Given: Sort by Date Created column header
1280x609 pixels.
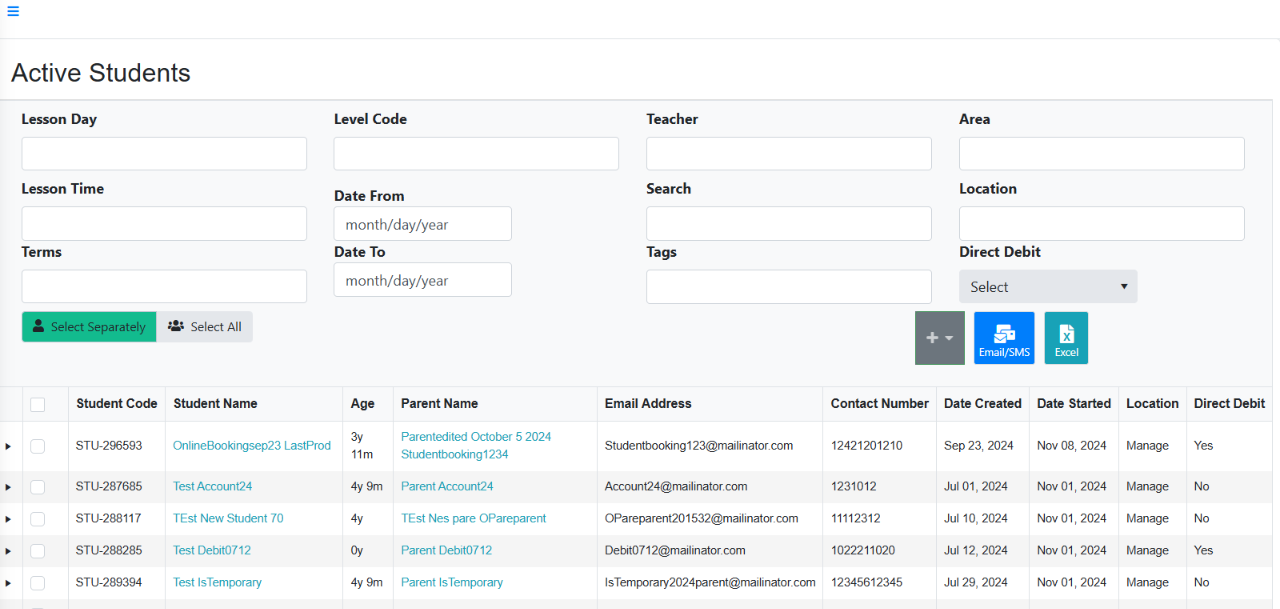Looking at the screenshot, I should 983,404.
